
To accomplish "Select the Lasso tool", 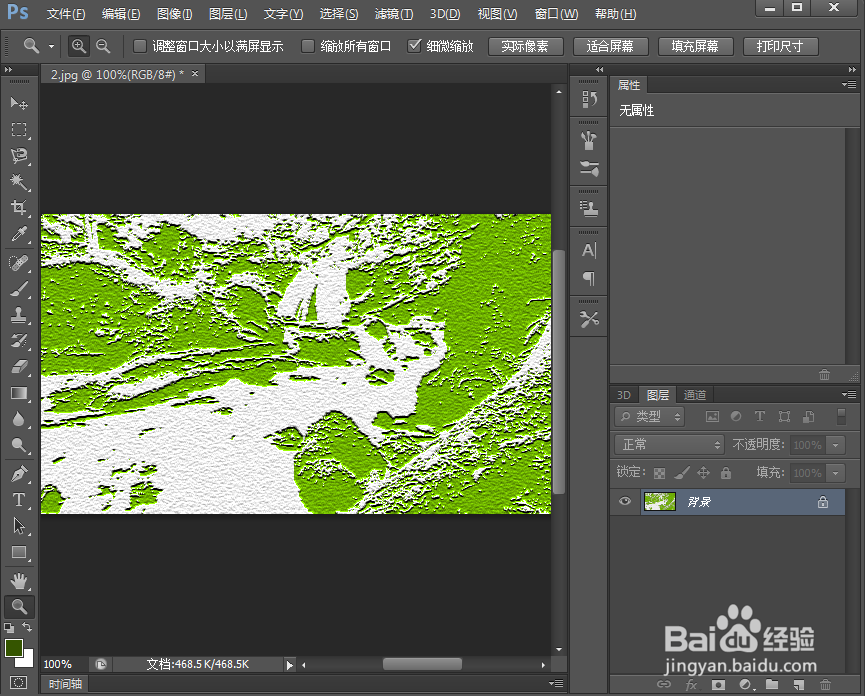I will pos(19,156).
